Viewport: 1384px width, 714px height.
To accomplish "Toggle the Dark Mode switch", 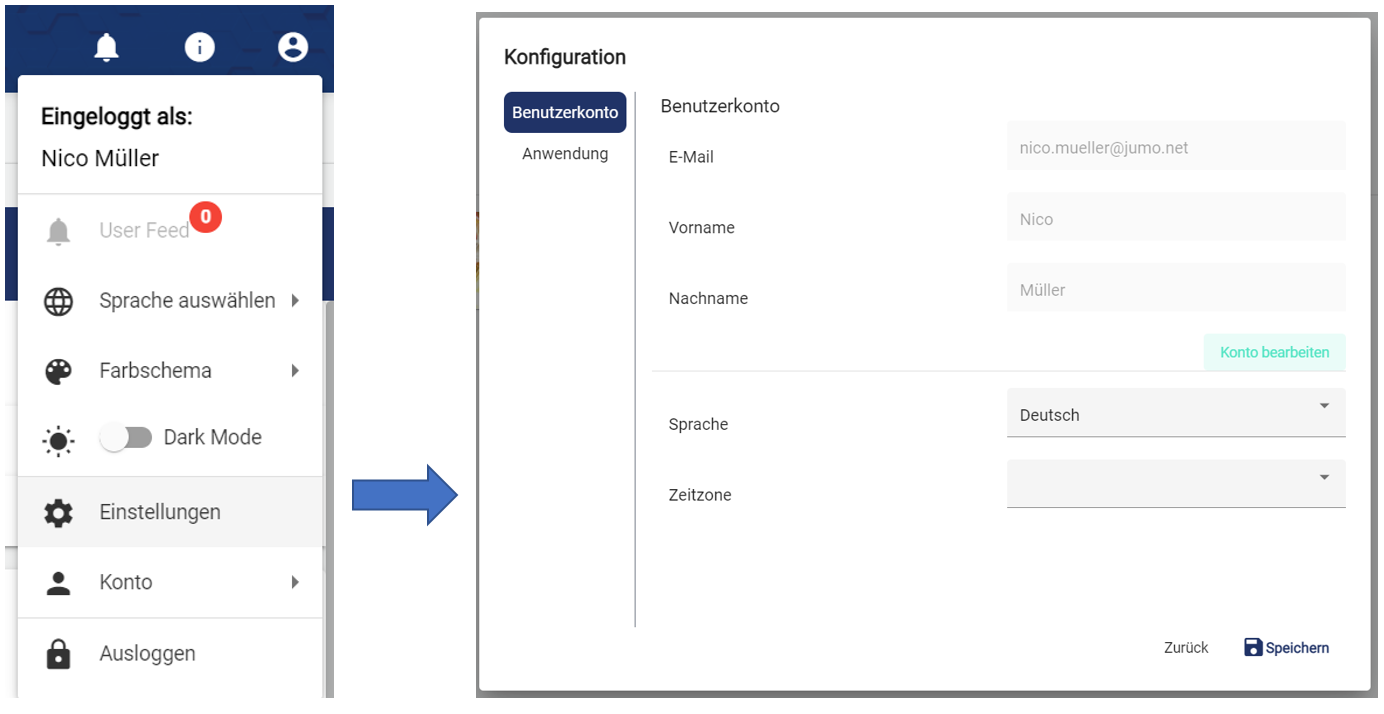I will tap(126, 438).
